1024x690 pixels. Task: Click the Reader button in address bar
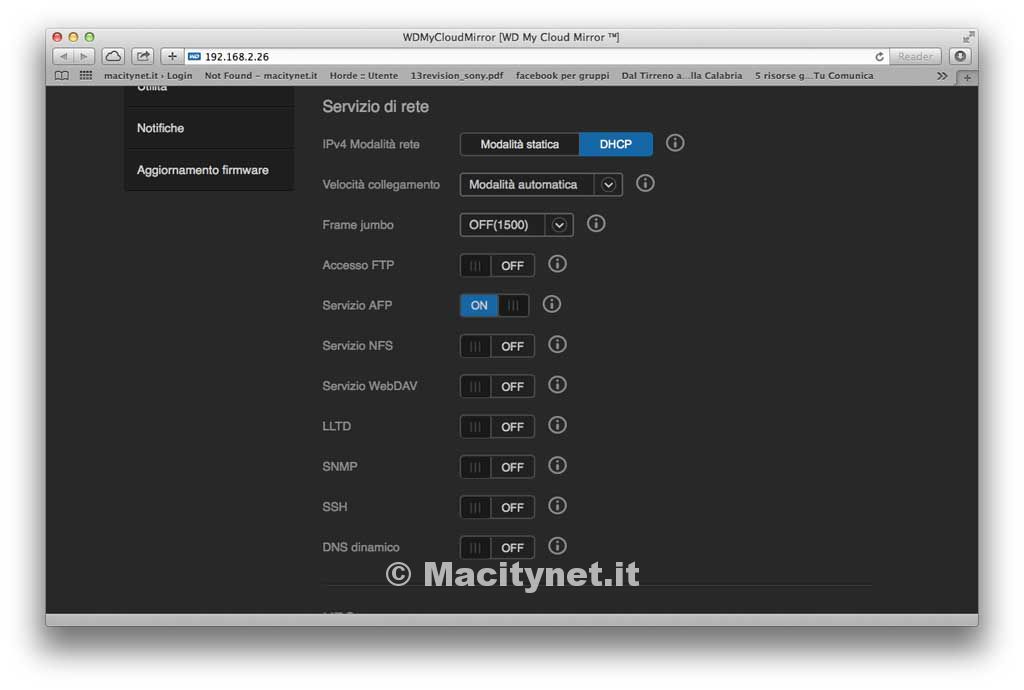click(x=915, y=57)
